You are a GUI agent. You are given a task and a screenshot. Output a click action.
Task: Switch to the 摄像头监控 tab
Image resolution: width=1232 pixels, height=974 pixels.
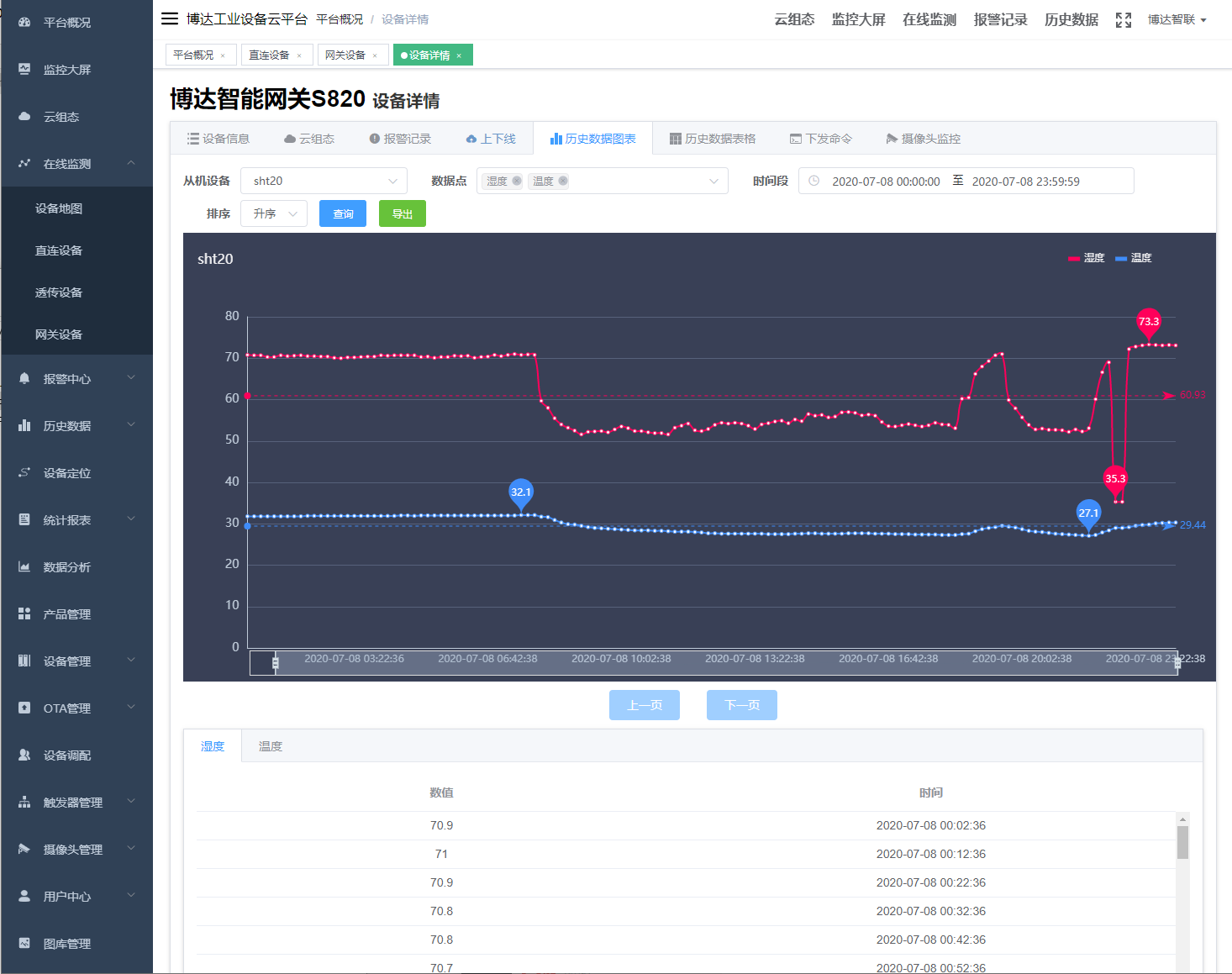coord(924,139)
